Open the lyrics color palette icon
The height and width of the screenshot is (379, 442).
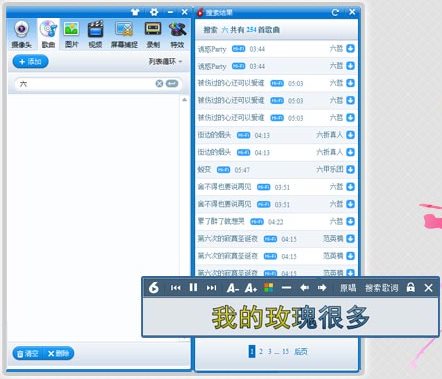click(x=268, y=287)
